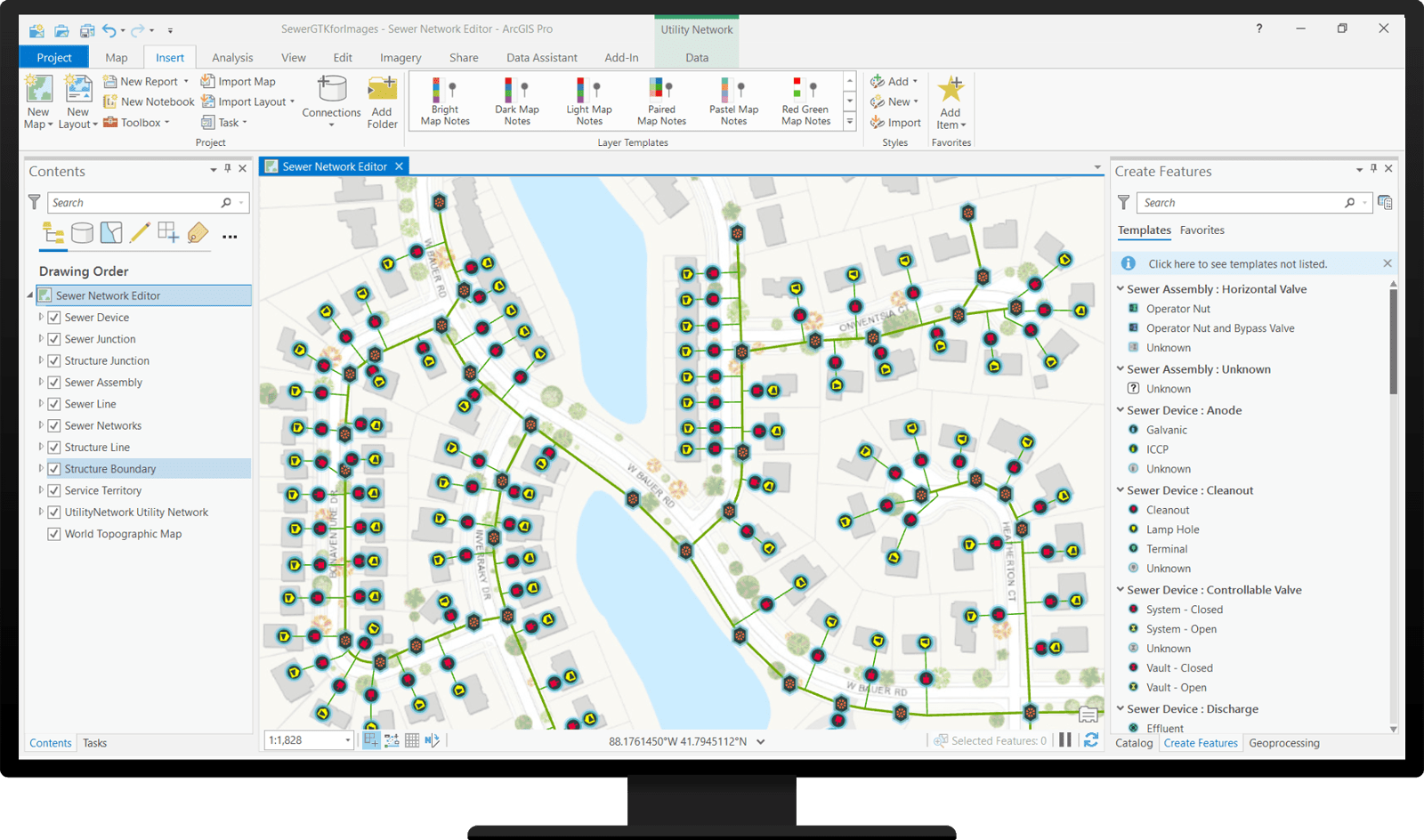The width and height of the screenshot is (1424, 840).
Task: Choose the Light Map Notes template
Action: click(x=589, y=101)
